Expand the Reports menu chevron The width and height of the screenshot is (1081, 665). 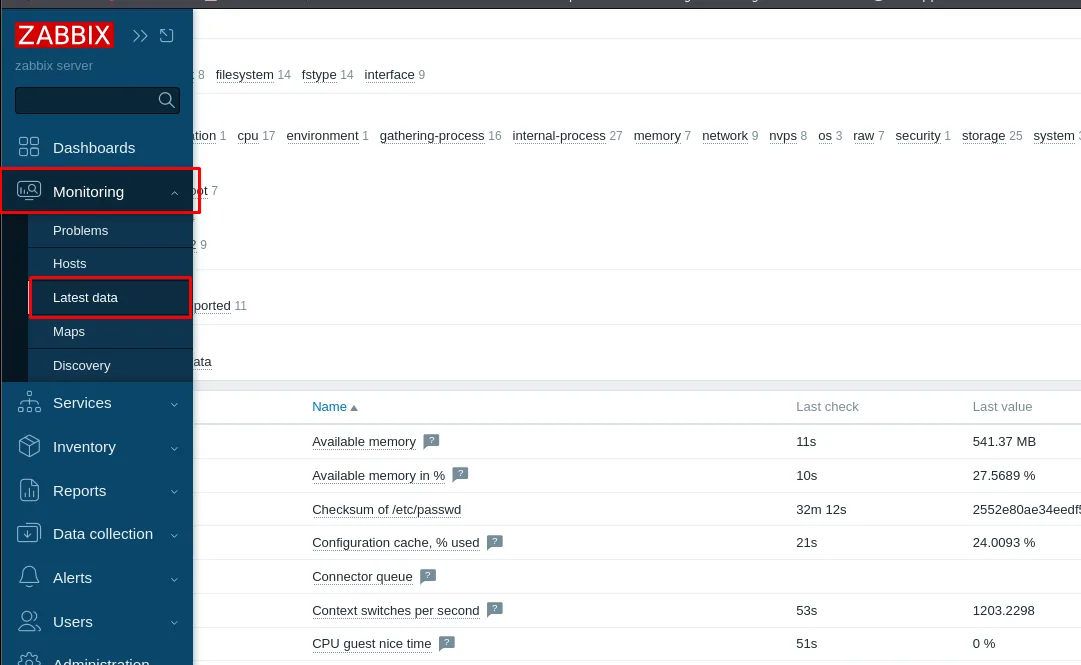point(174,492)
